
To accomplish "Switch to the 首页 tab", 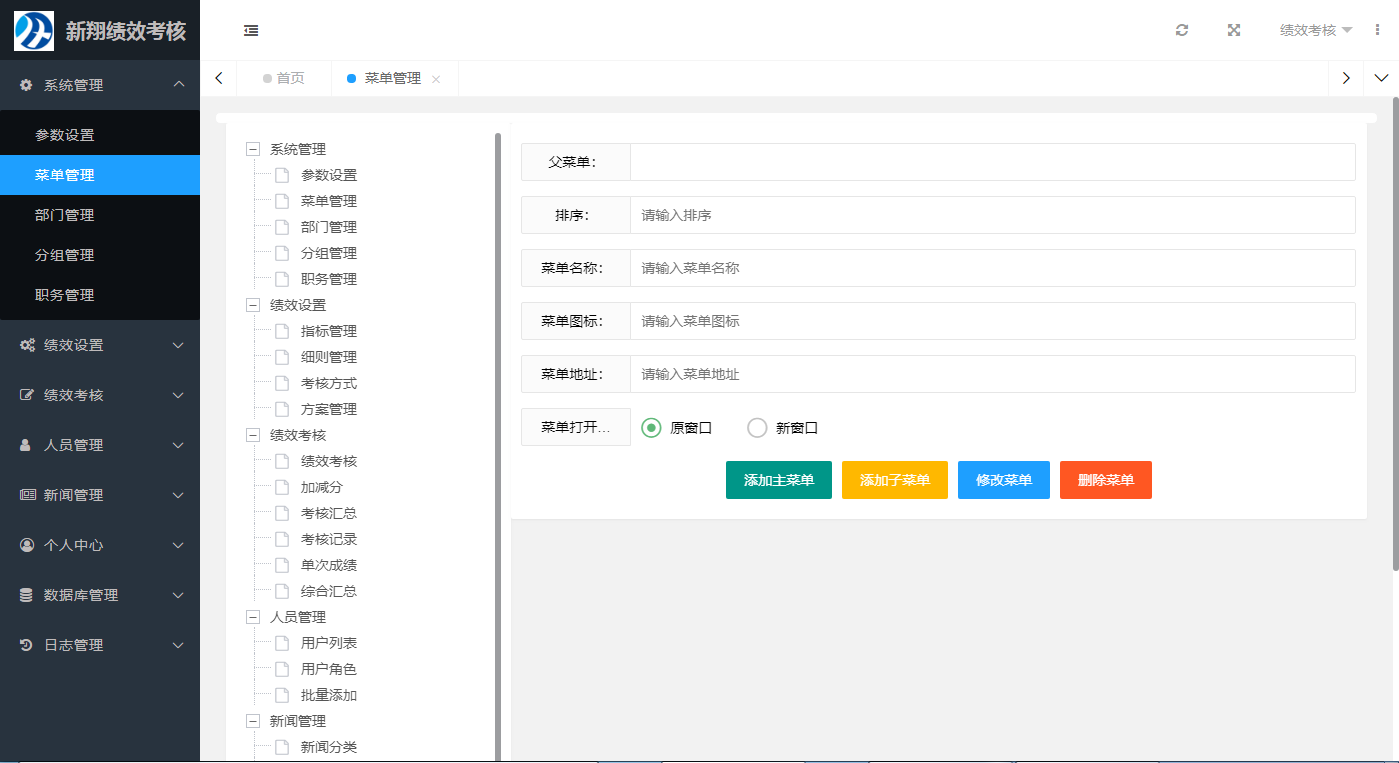I will click(284, 78).
